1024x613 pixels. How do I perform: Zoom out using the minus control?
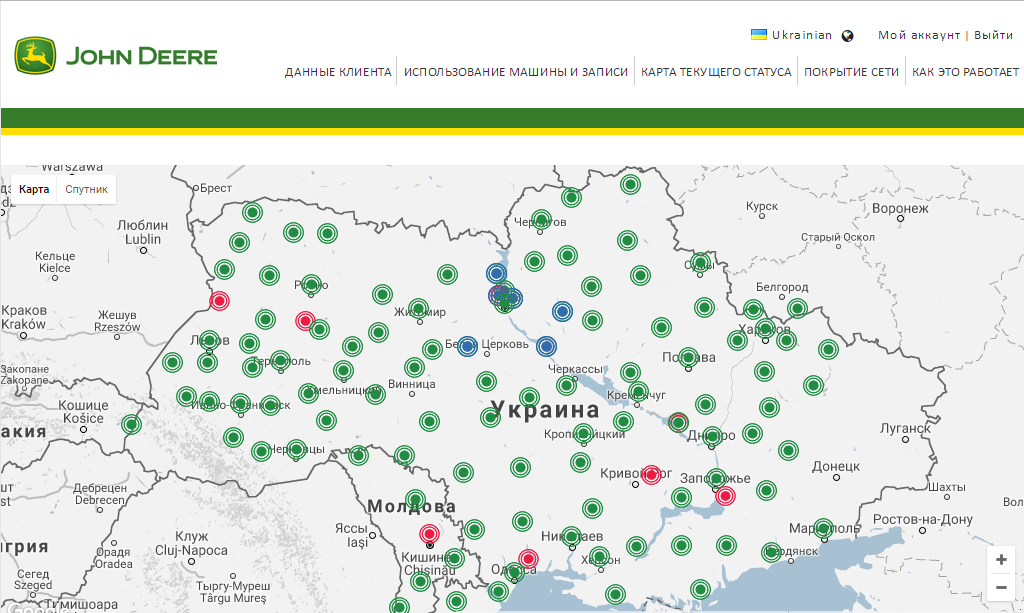1000,587
